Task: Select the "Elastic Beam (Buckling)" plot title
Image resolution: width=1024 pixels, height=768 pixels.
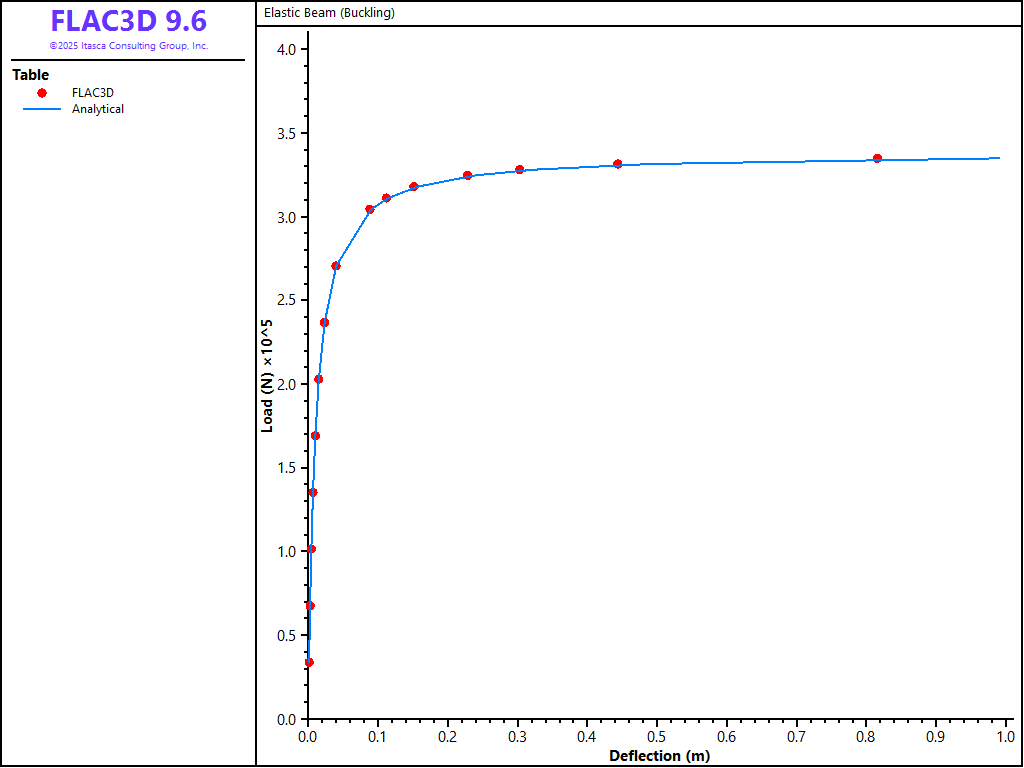Action: [329, 13]
